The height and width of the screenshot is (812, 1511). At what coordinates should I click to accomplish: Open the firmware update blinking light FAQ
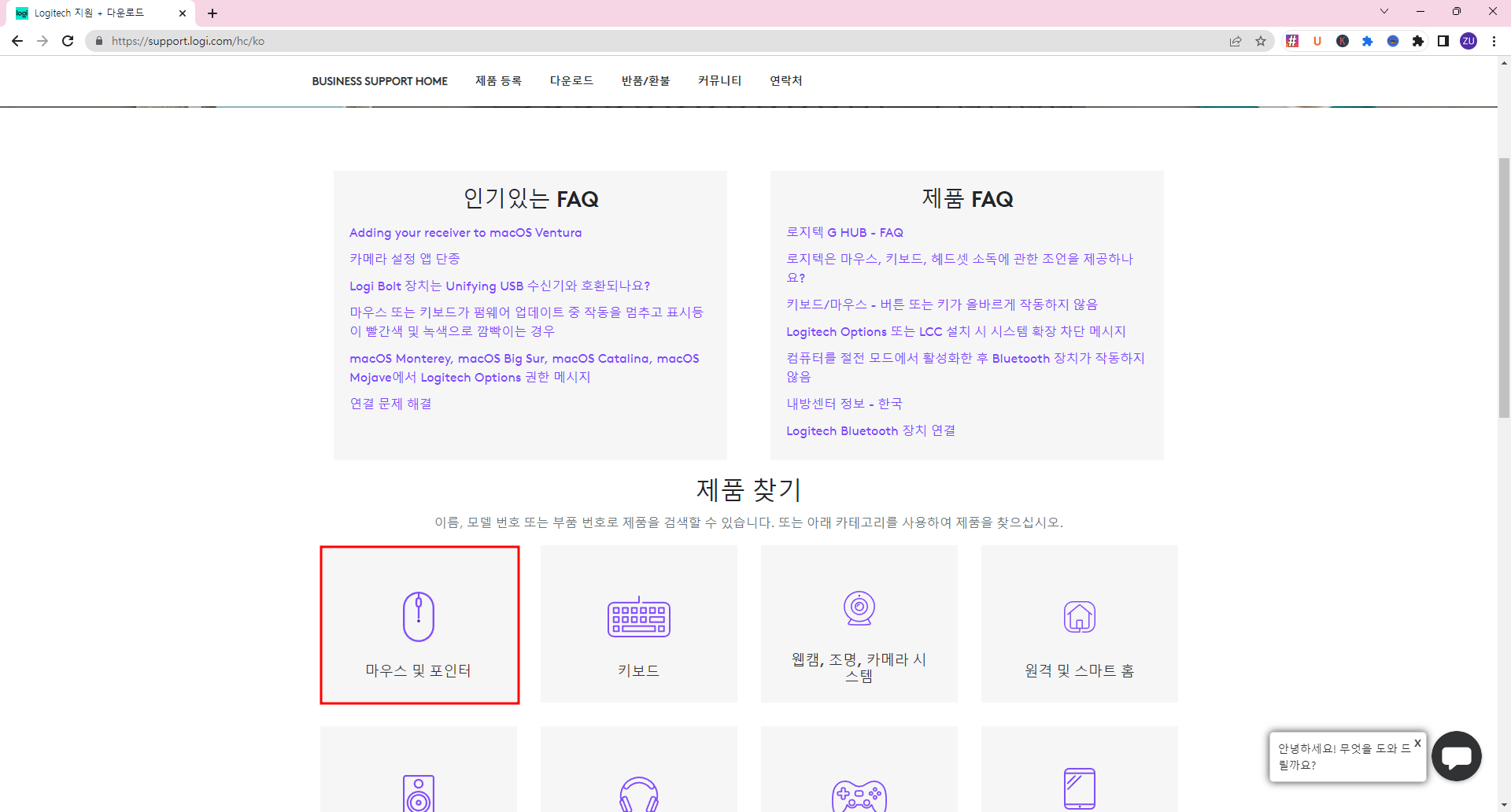(526, 322)
